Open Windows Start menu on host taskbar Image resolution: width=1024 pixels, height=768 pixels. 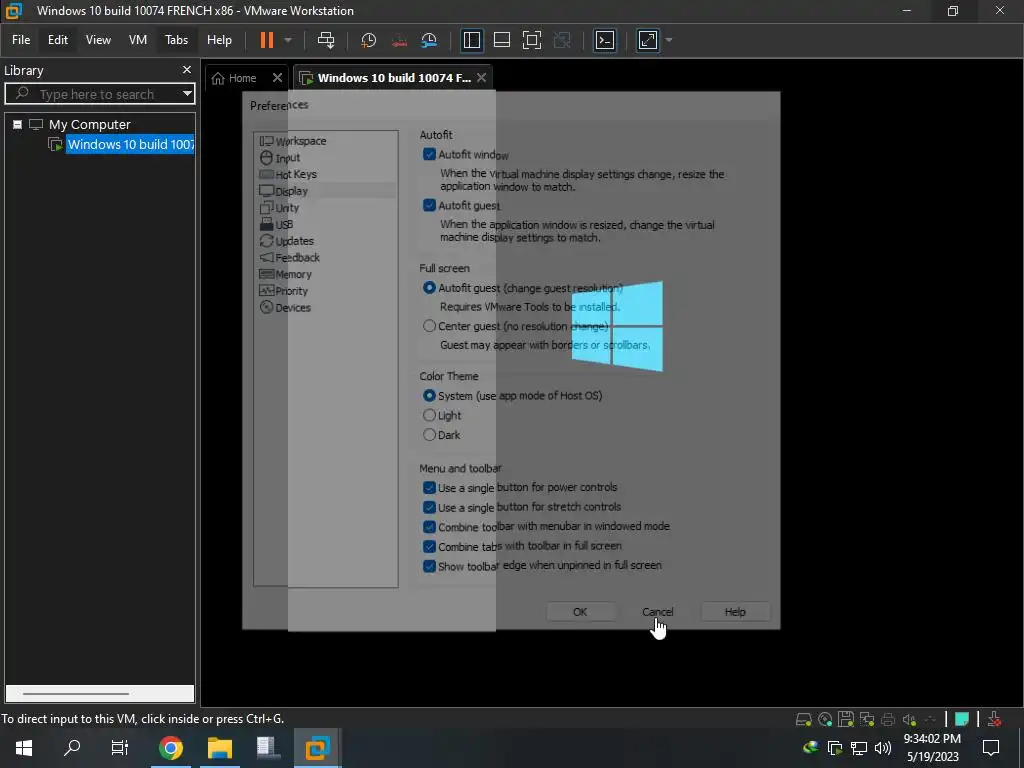pyautogui.click(x=24, y=748)
